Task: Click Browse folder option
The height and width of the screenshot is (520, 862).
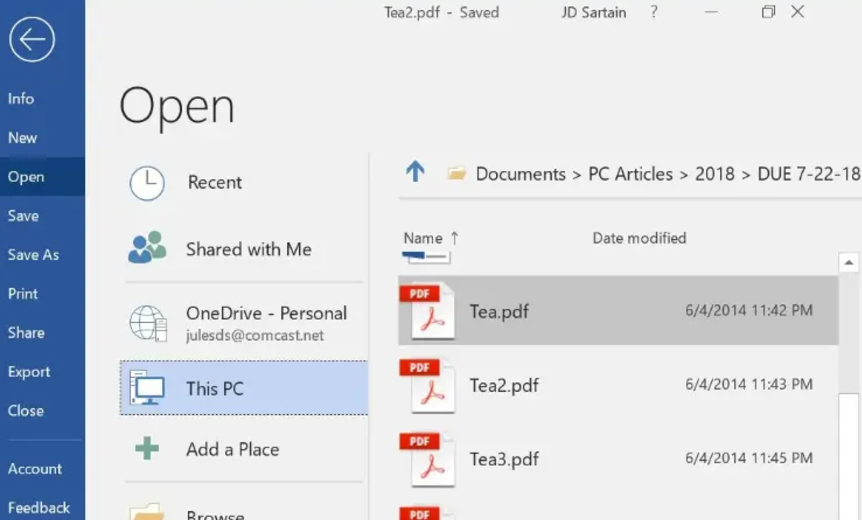Action: 215,515
